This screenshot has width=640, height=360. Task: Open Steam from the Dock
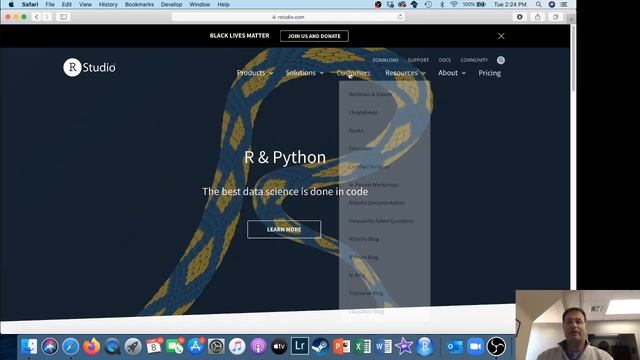click(x=320, y=347)
